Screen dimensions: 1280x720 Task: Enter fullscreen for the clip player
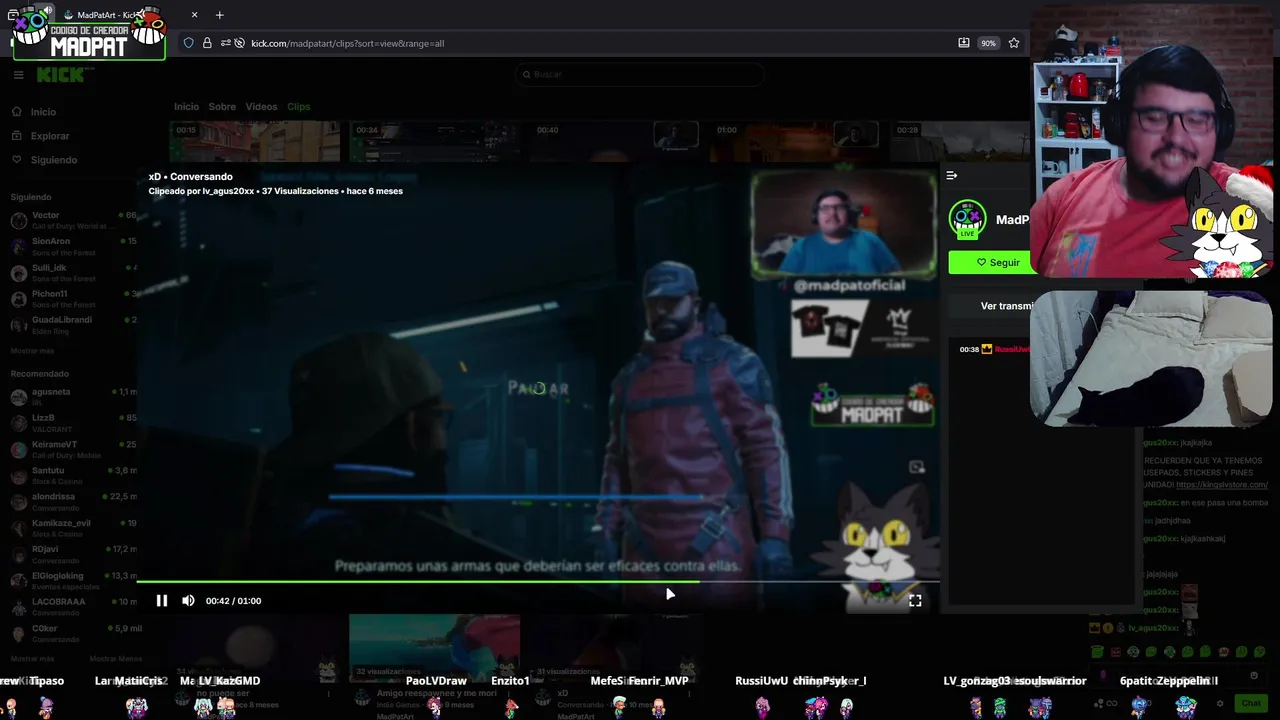[915, 601]
